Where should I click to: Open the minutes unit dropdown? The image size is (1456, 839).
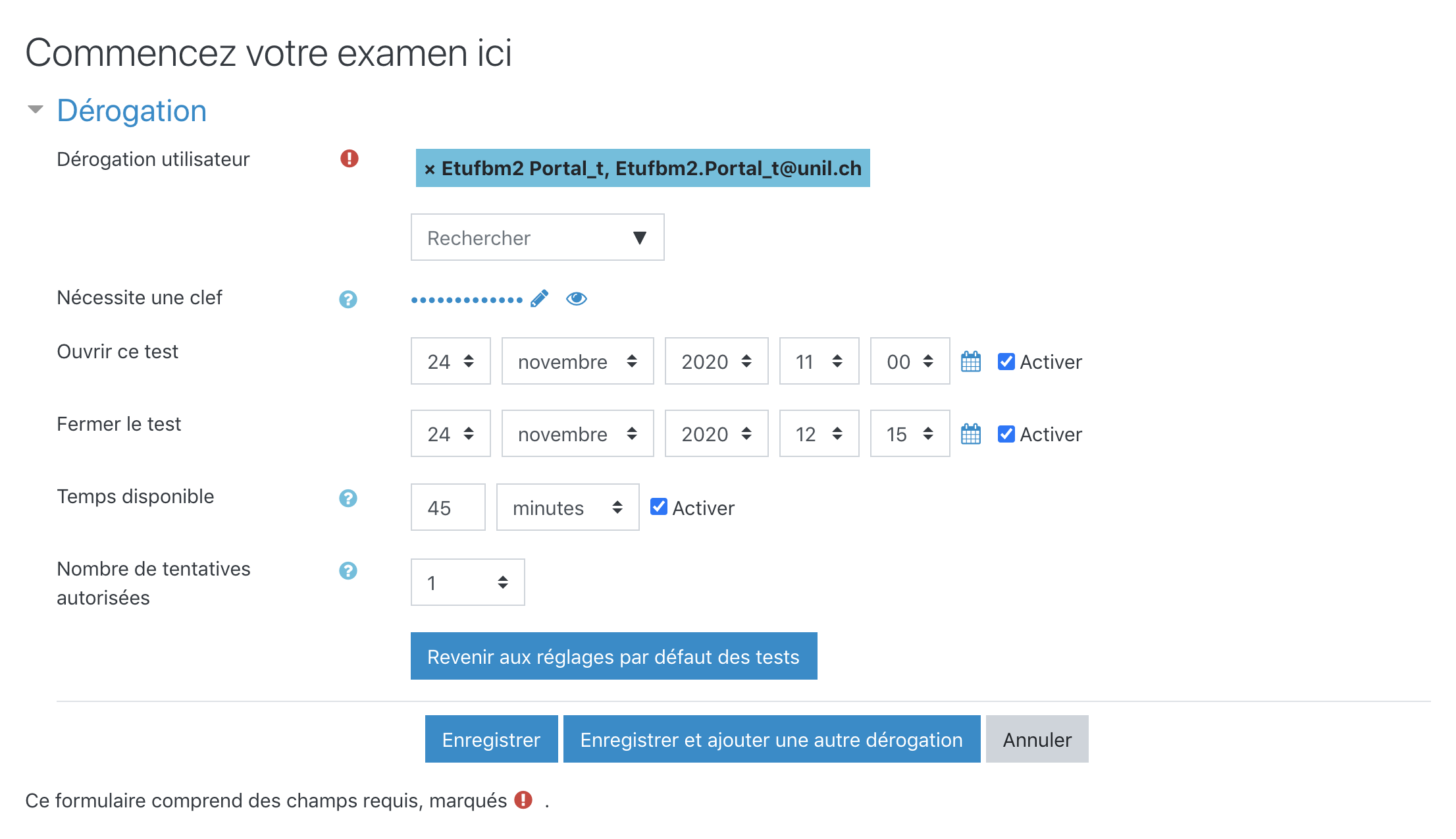coord(567,508)
